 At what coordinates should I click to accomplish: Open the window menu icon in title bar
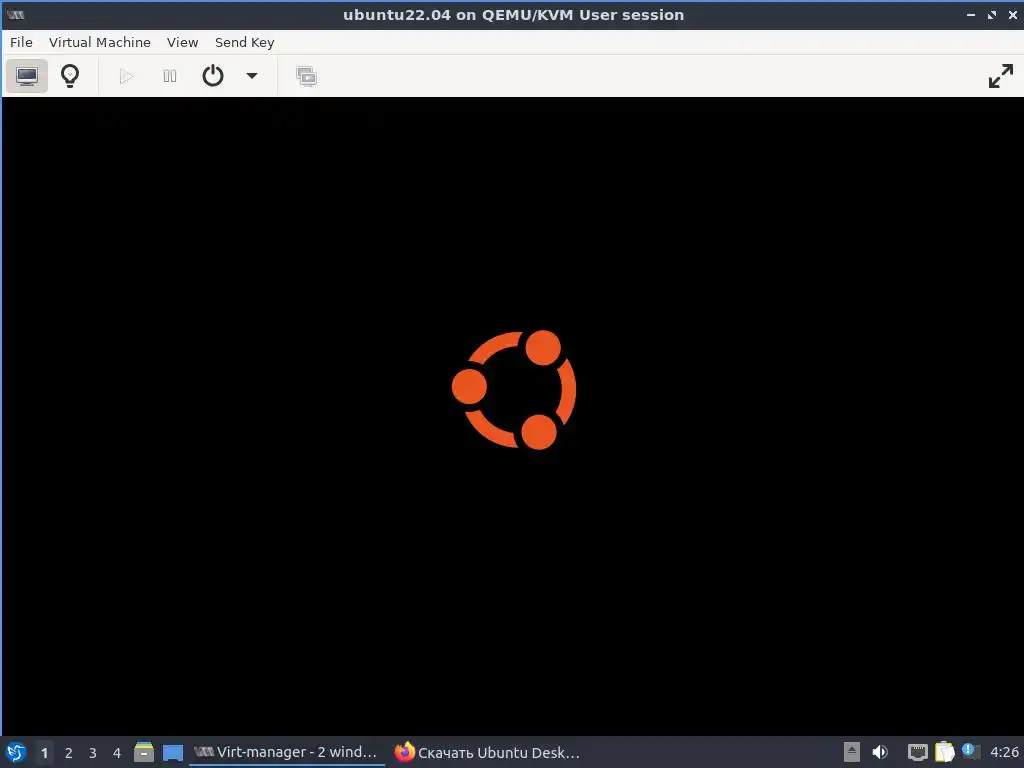(x=16, y=14)
